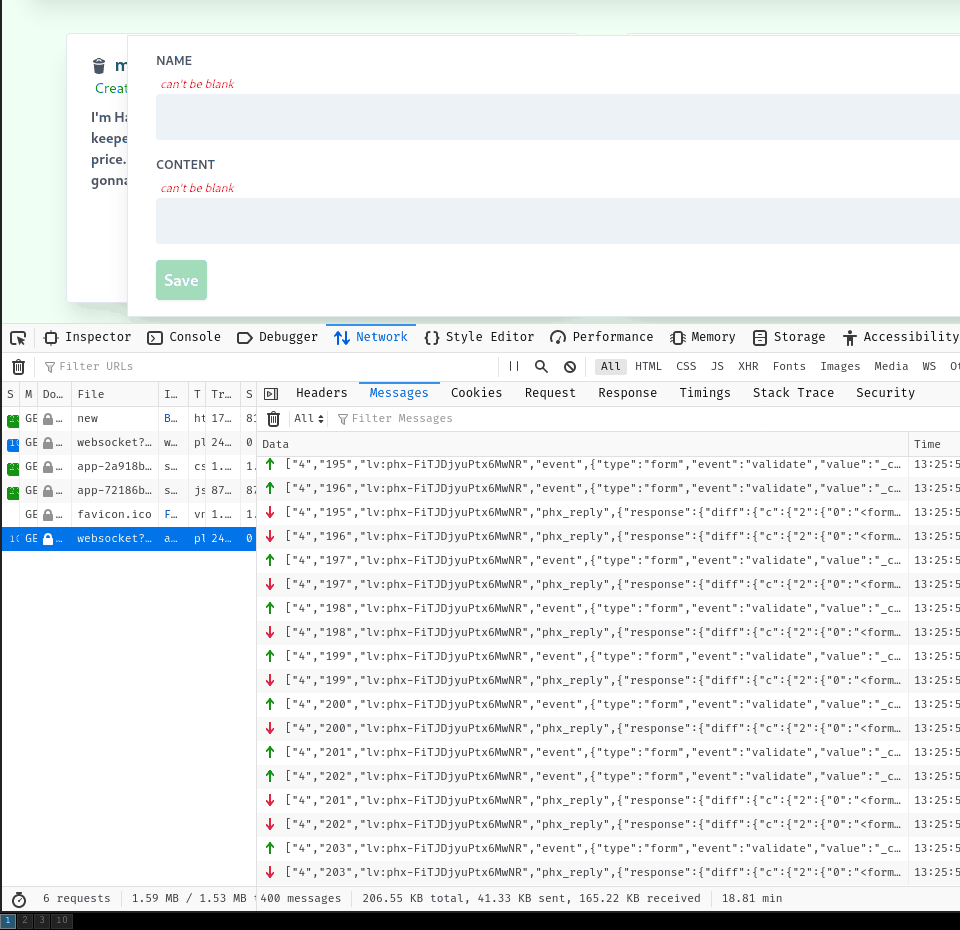960x930 pixels.
Task: Clear all network requests with trash icon
Action: pyautogui.click(x=17, y=366)
